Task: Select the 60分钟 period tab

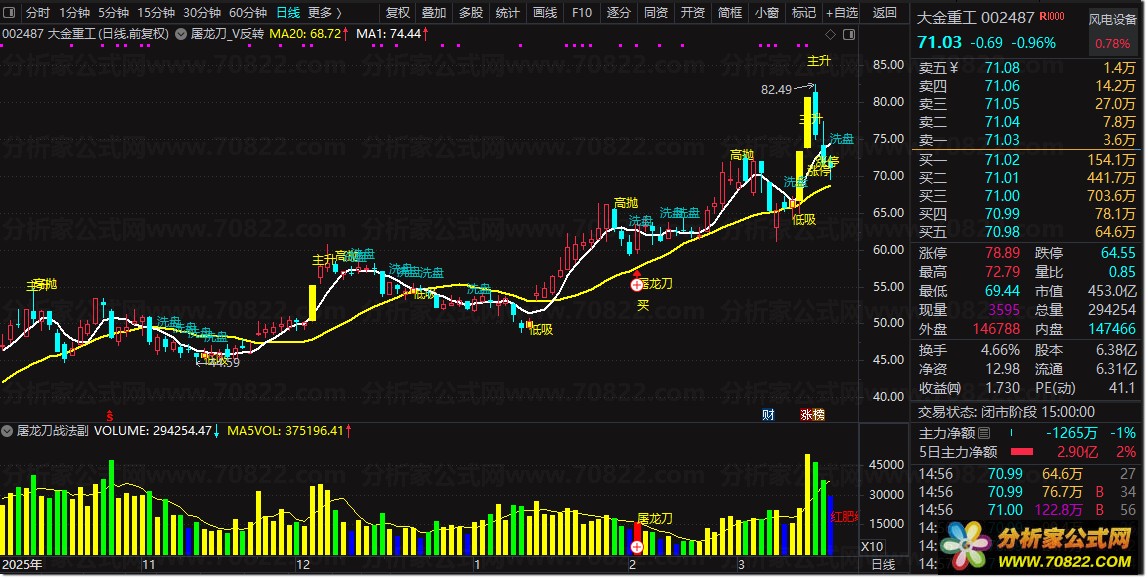Action: tap(248, 12)
